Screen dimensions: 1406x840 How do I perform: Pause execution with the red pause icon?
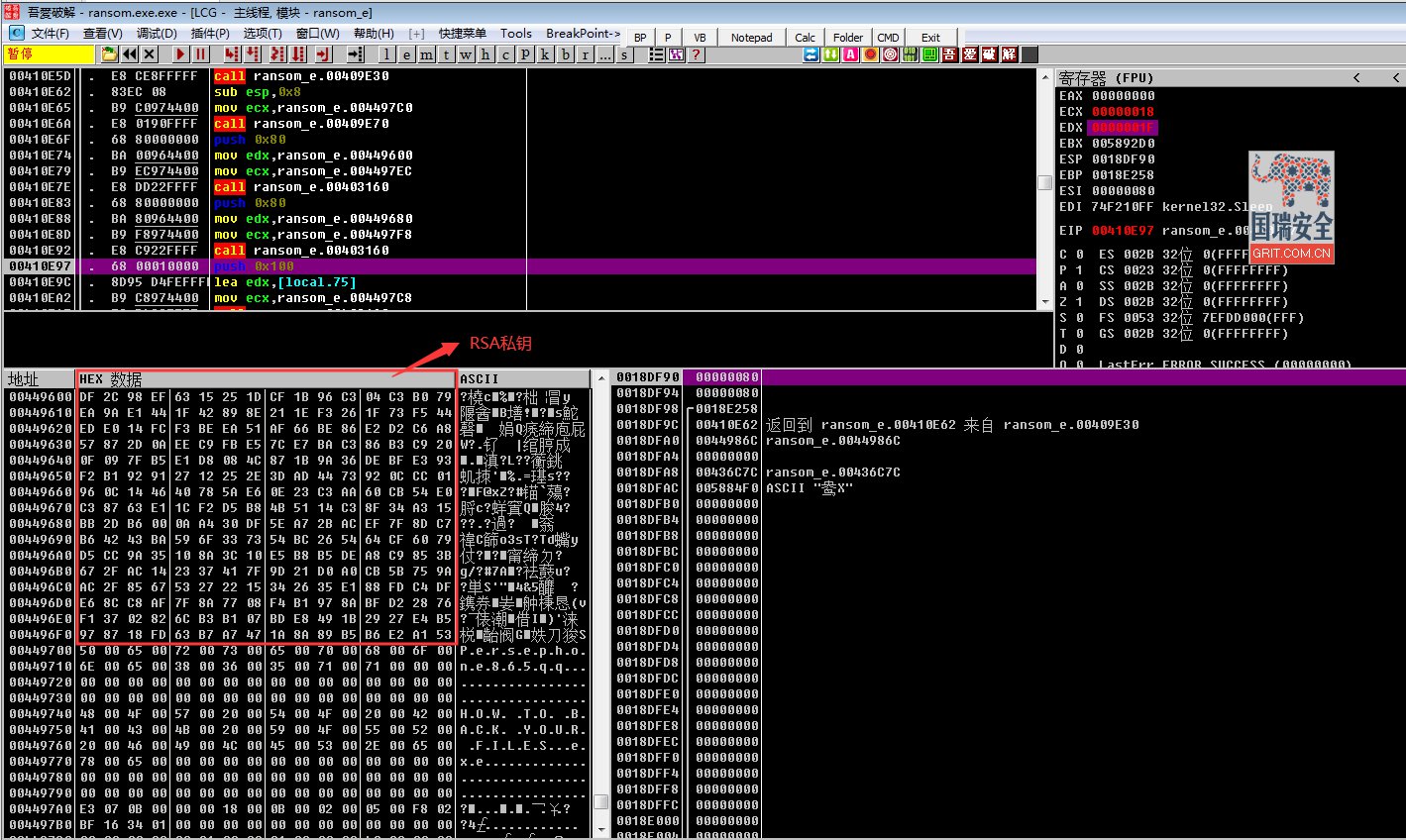[201, 54]
